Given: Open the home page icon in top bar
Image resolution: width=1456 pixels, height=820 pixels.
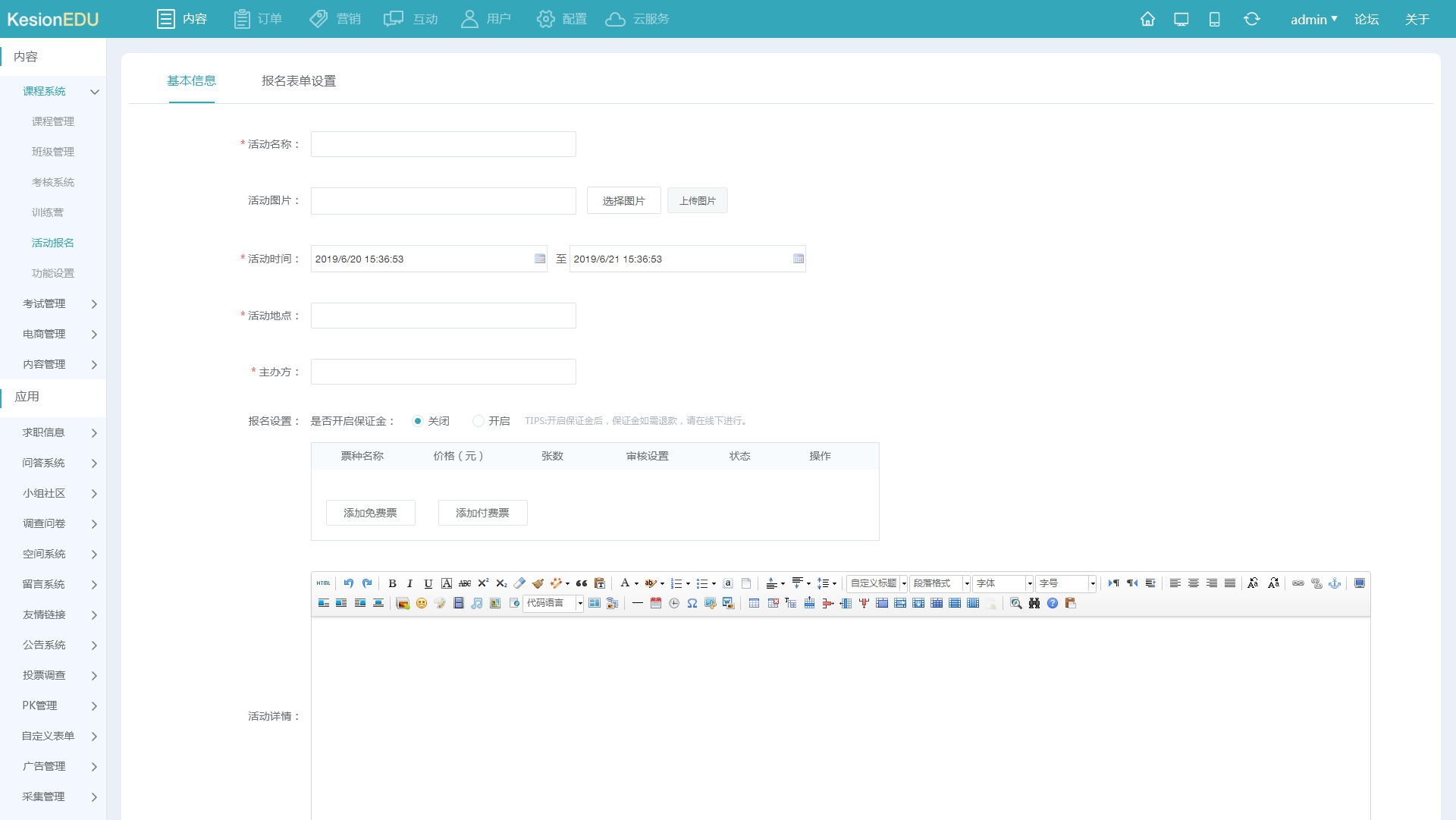Looking at the screenshot, I should 1147,19.
